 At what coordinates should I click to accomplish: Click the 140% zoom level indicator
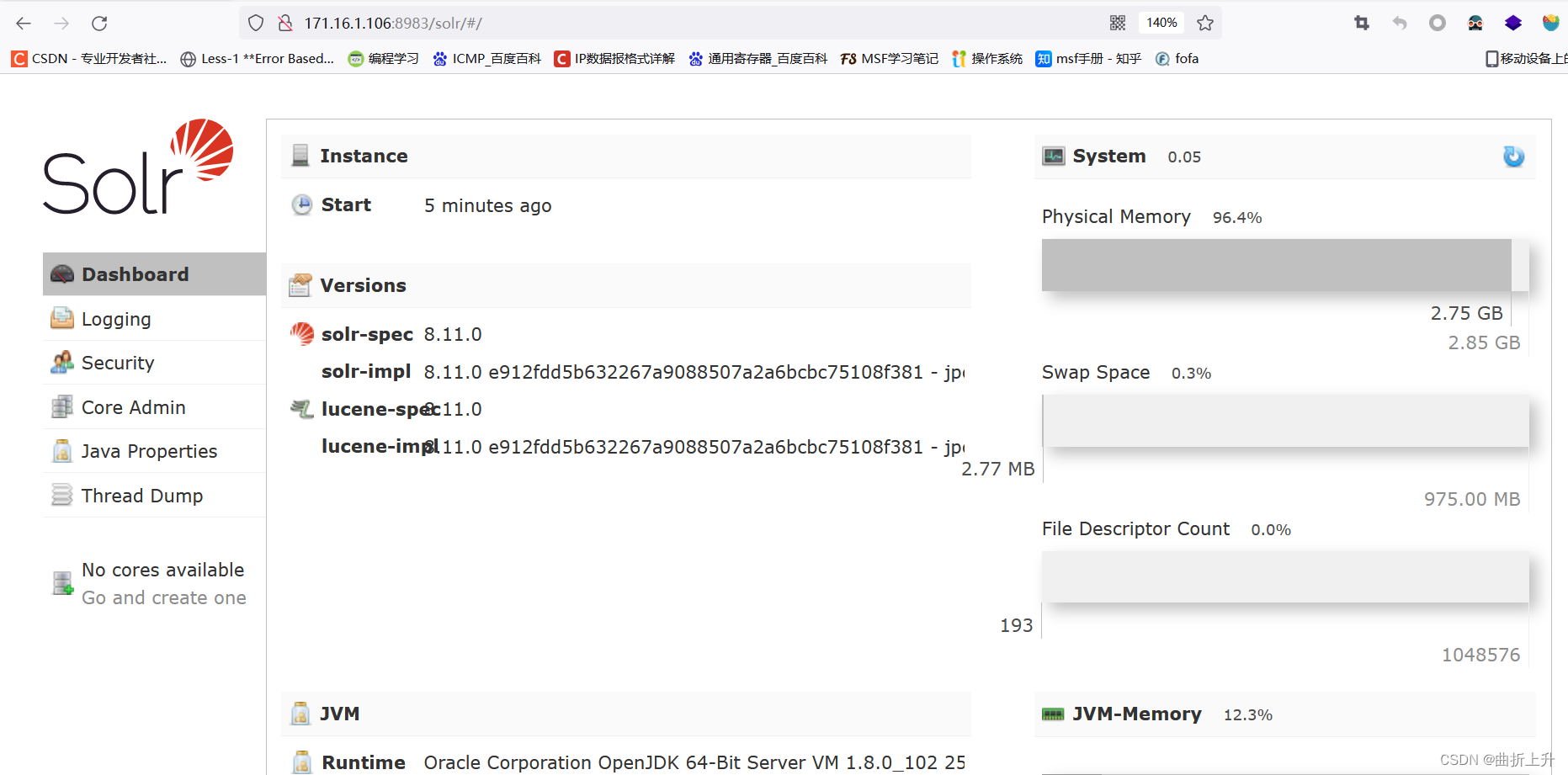tap(1161, 23)
